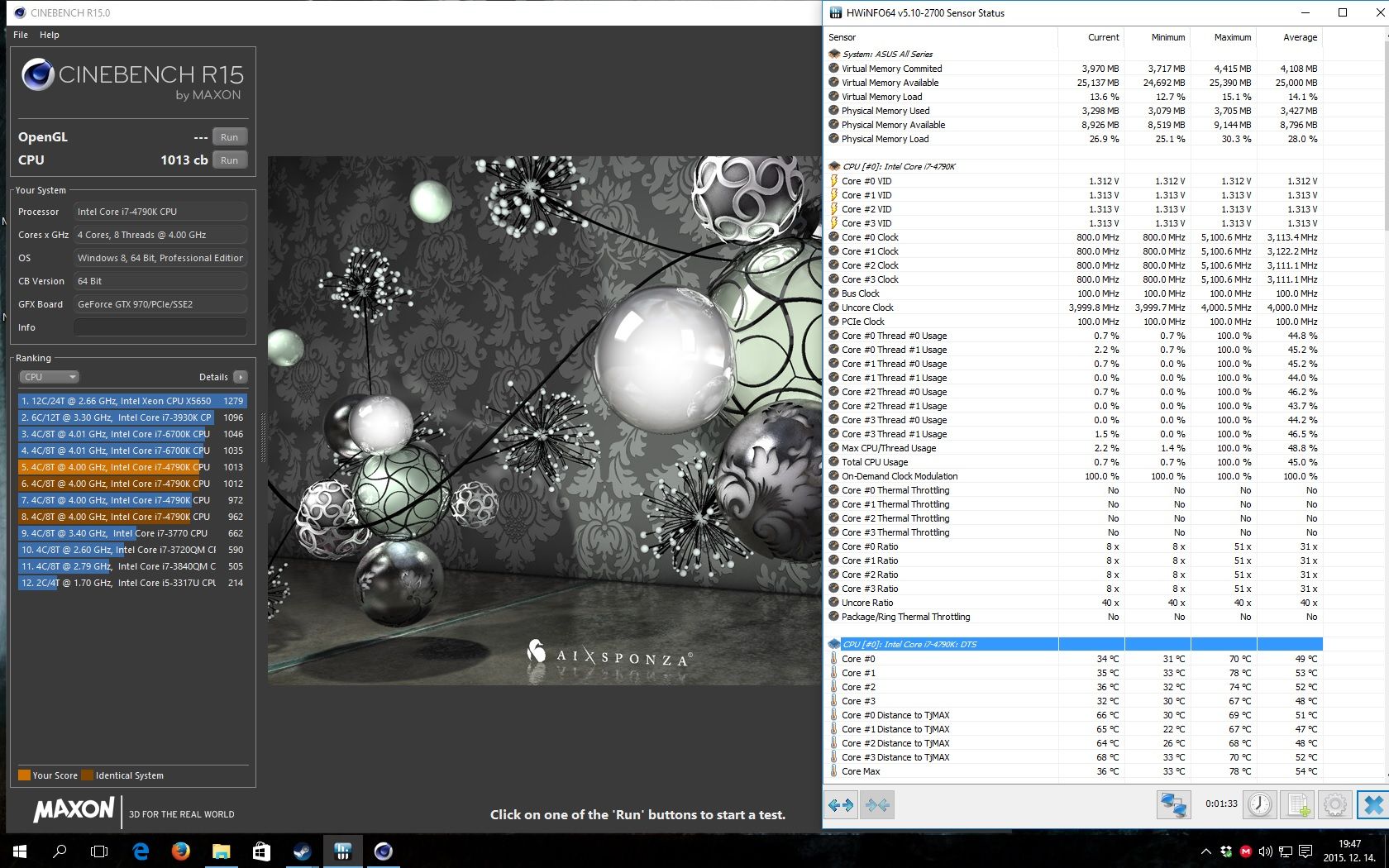Image resolution: width=1389 pixels, height=868 pixels.
Task: Select ranking row 9 Core i7-3770
Action: pos(132,533)
